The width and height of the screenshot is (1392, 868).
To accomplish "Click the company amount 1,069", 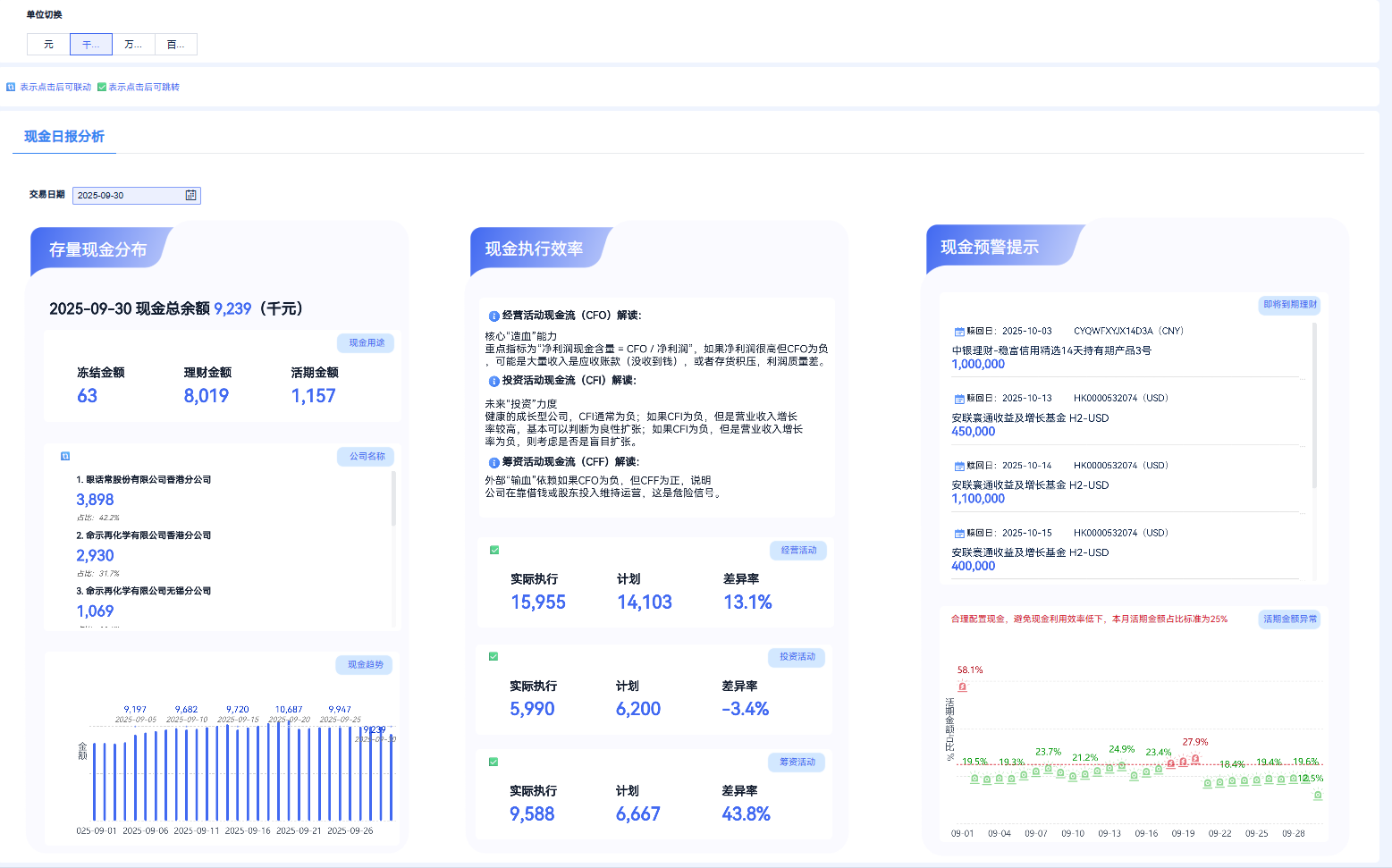I will (x=95, y=611).
